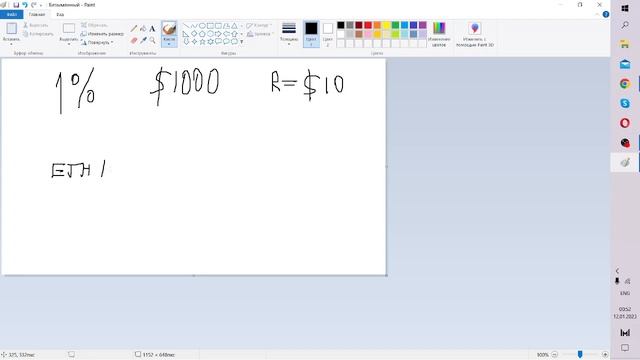This screenshot has height=360, width=640.
Task: Pick the red palette color
Action: 368,25
